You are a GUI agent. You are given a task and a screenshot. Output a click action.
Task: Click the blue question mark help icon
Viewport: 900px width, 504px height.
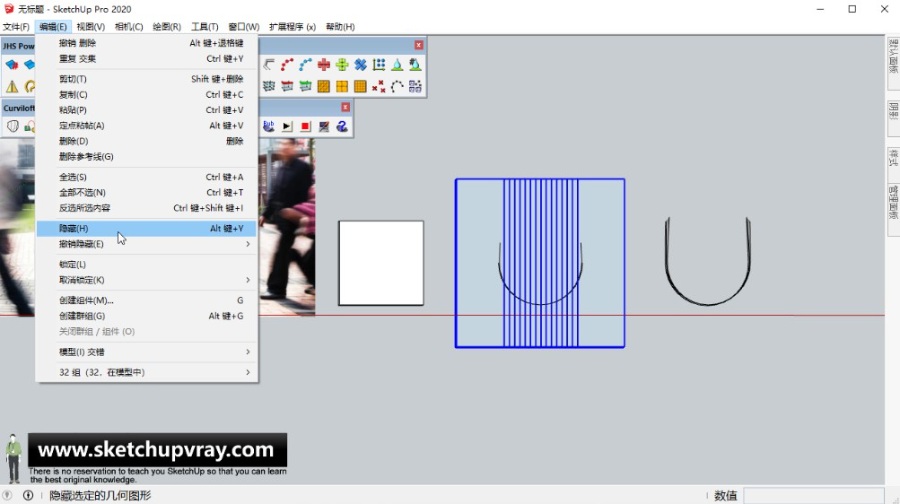[x=342, y=126]
